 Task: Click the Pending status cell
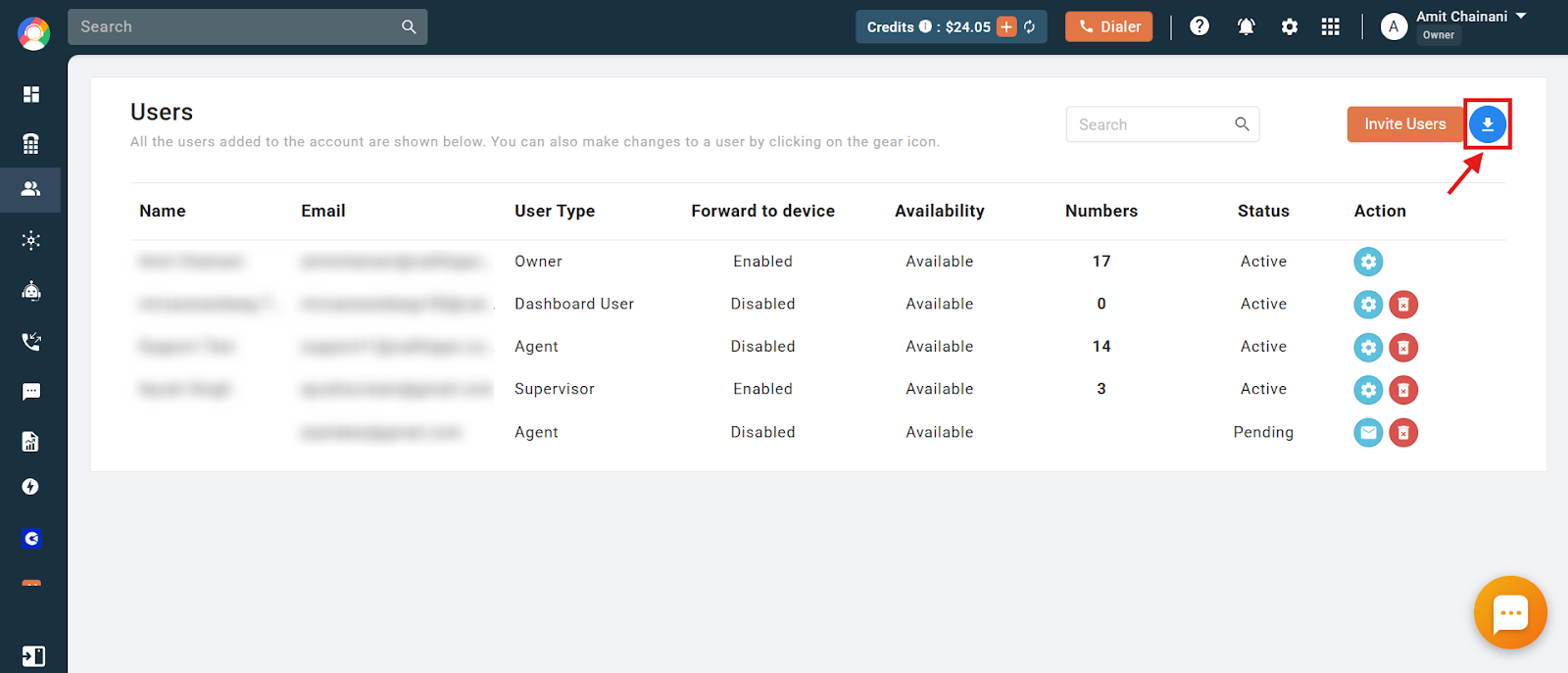pyautogui.click(x=1263, y=432)
